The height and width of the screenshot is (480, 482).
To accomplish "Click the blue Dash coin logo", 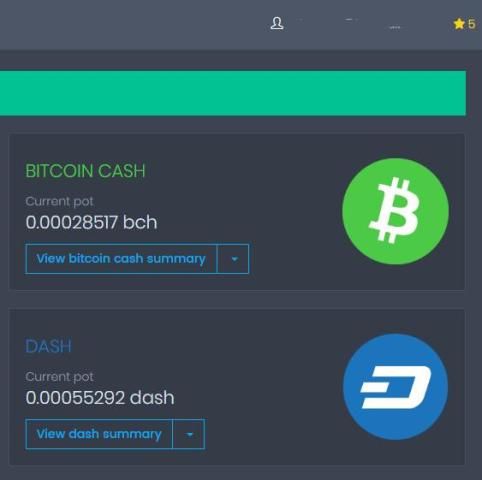I will (x=396, y=387).
